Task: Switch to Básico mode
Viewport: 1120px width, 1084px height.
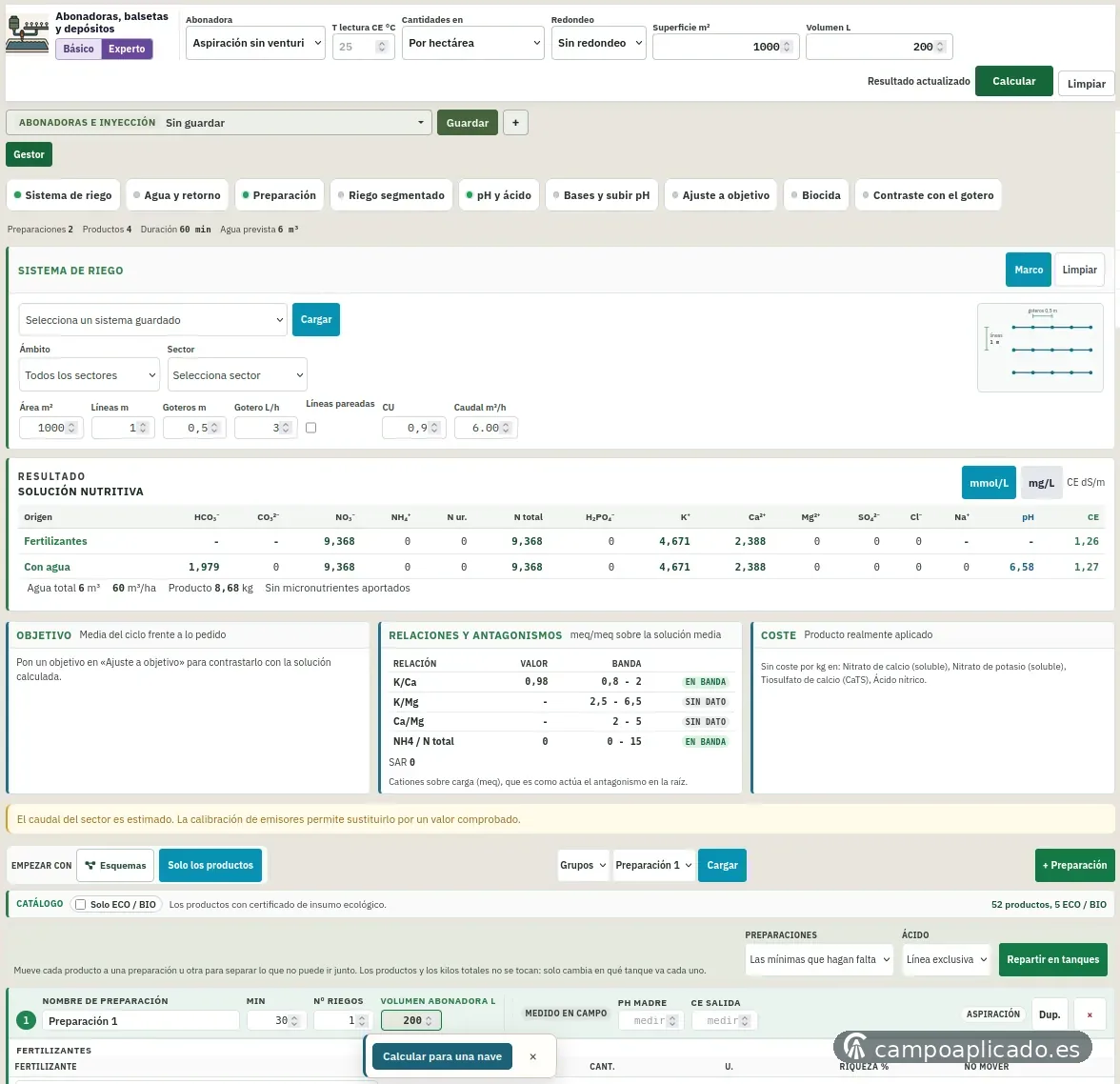Action: (x=78, y=49)
